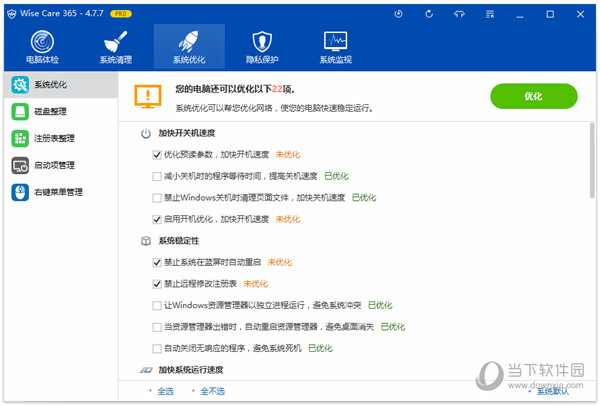Image resolution: width=600 pixels, height=405 pixels.
Task: Open the 系统监视 system monitor tab
Action: (336, 47)
